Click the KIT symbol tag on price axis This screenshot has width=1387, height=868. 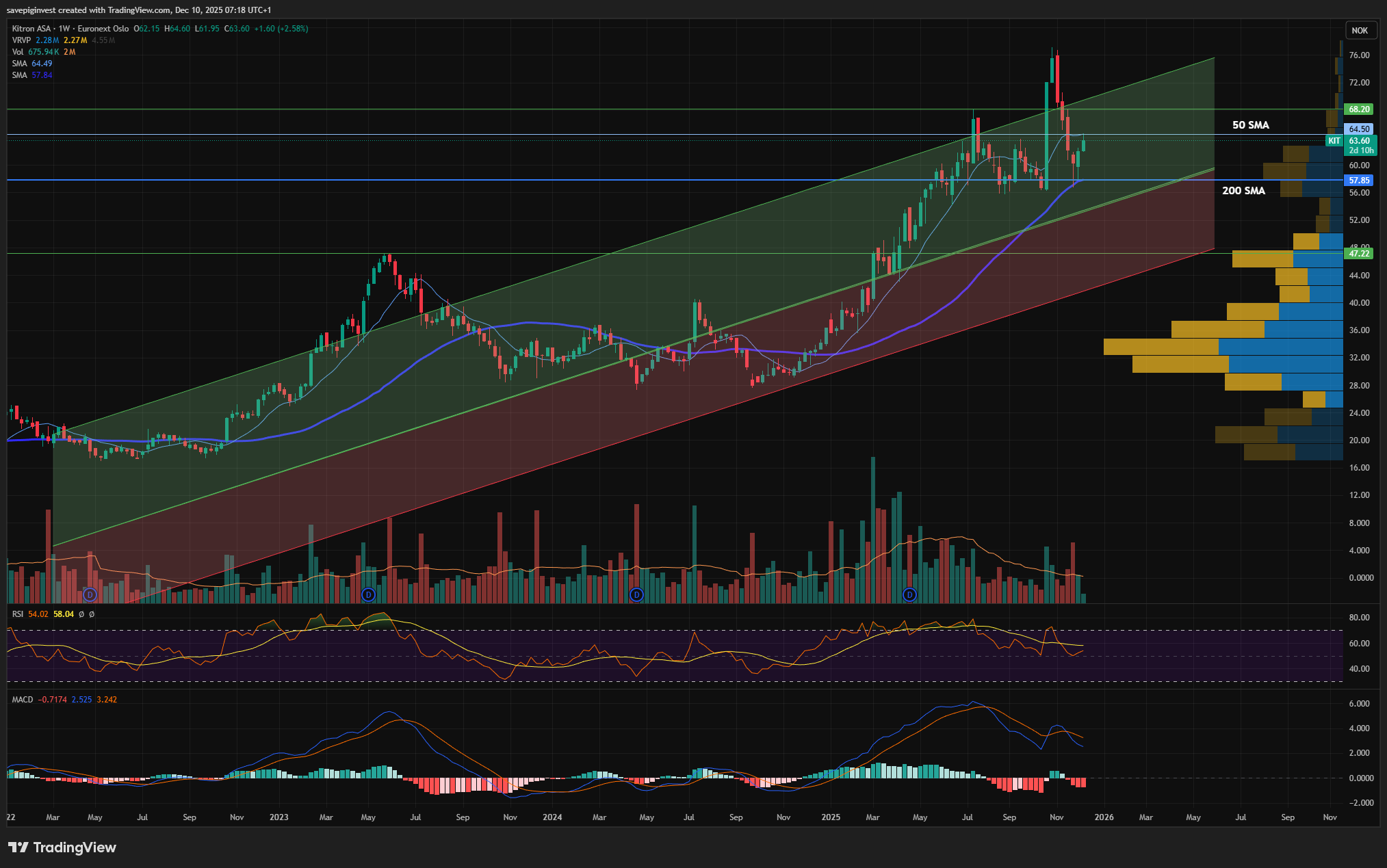[1334, 141]
